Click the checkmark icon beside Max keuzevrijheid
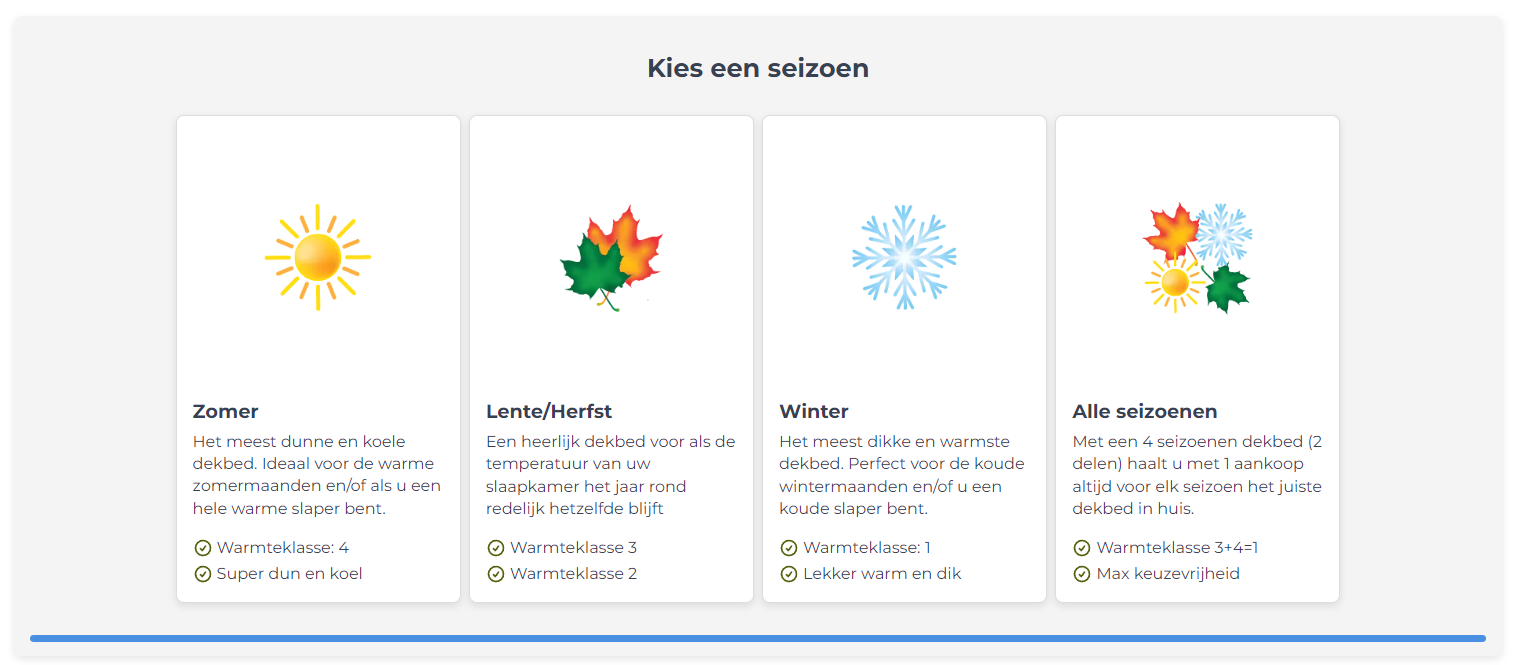Viewport: 1522px width, 665px height. click(1082, 574)
